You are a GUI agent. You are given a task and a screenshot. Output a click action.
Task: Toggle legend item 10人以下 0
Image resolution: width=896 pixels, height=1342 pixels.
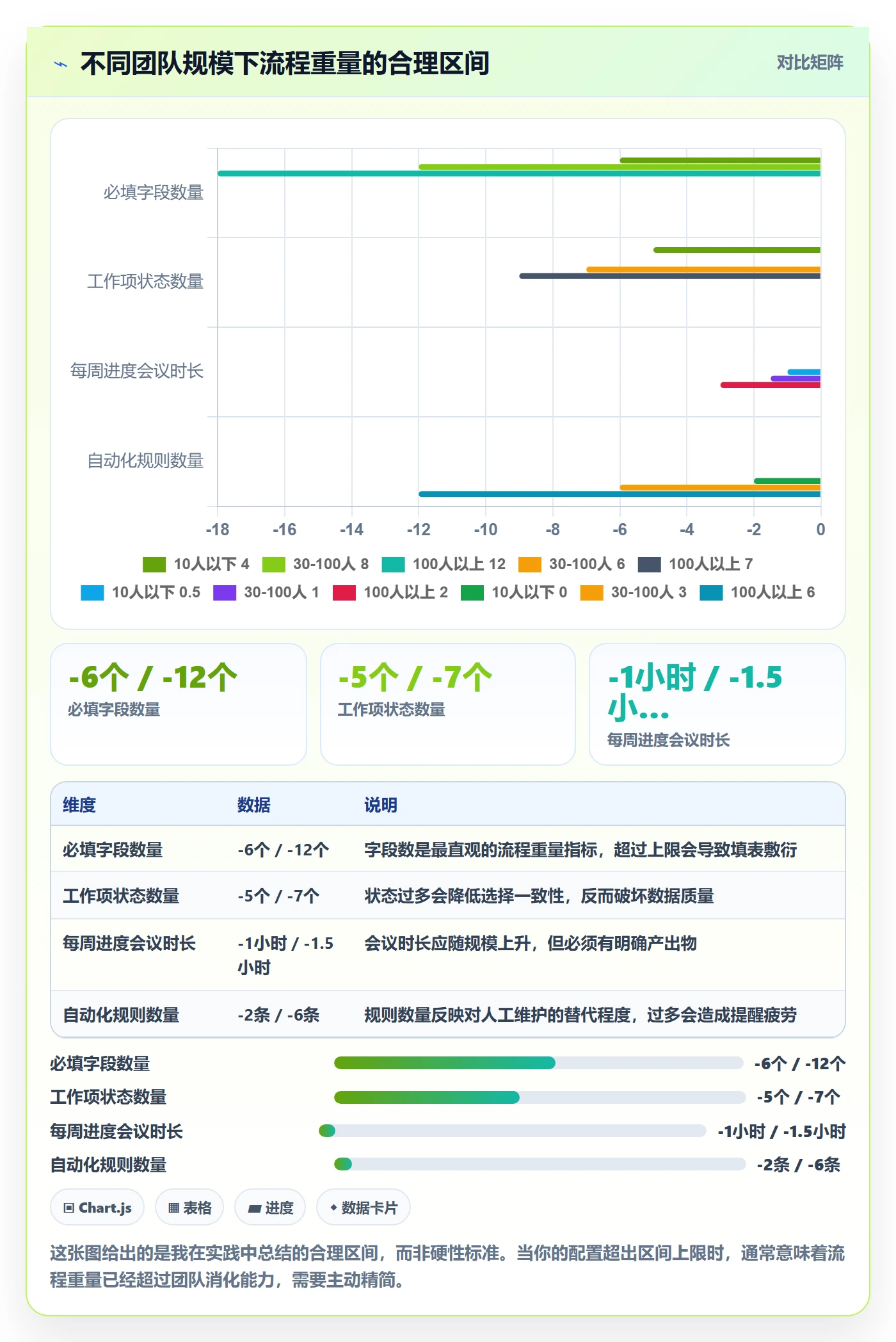point(514,592)
